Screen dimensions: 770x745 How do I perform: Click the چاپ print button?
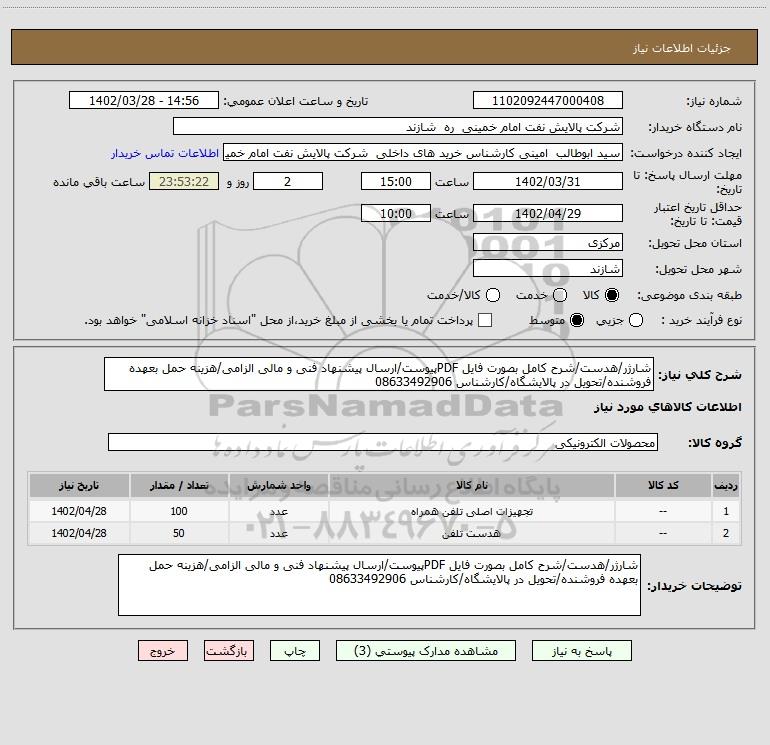295,651
